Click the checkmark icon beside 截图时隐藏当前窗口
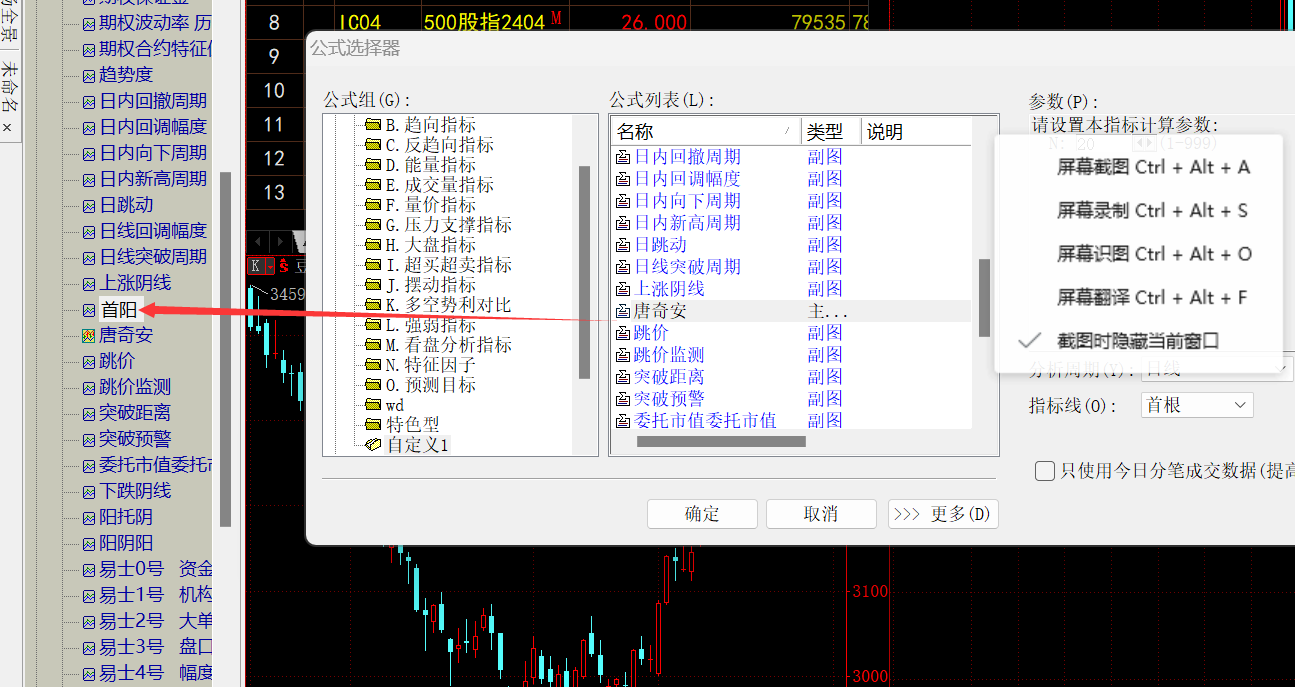This screenshot has width=1295, height=687. click(1029, 341)
